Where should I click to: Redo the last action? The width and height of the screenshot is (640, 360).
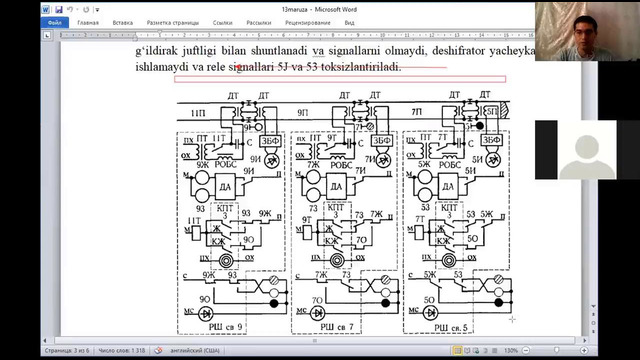[86, 9]
